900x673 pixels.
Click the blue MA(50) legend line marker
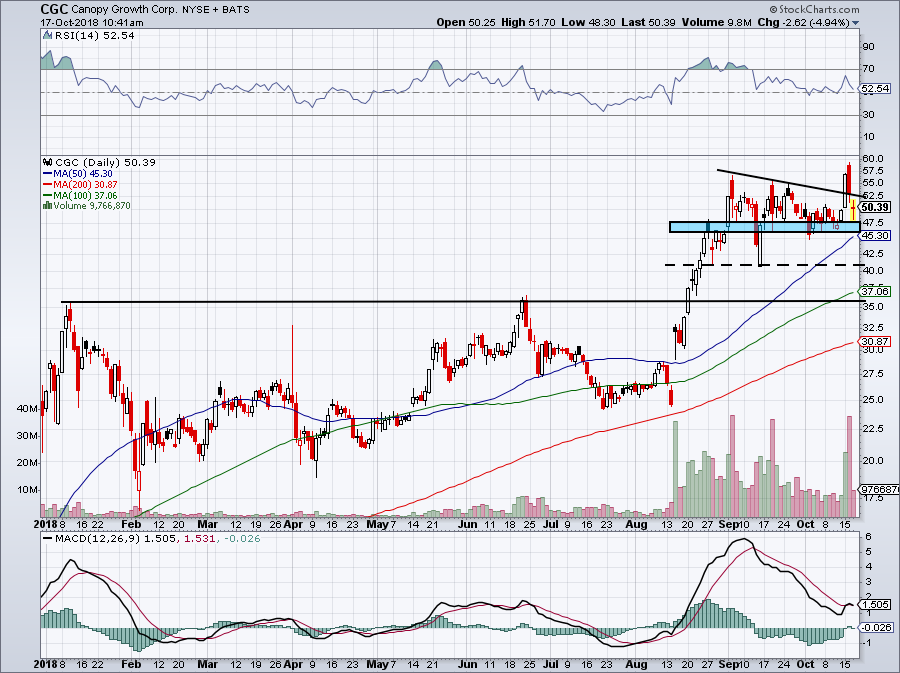tap(48, 174)
